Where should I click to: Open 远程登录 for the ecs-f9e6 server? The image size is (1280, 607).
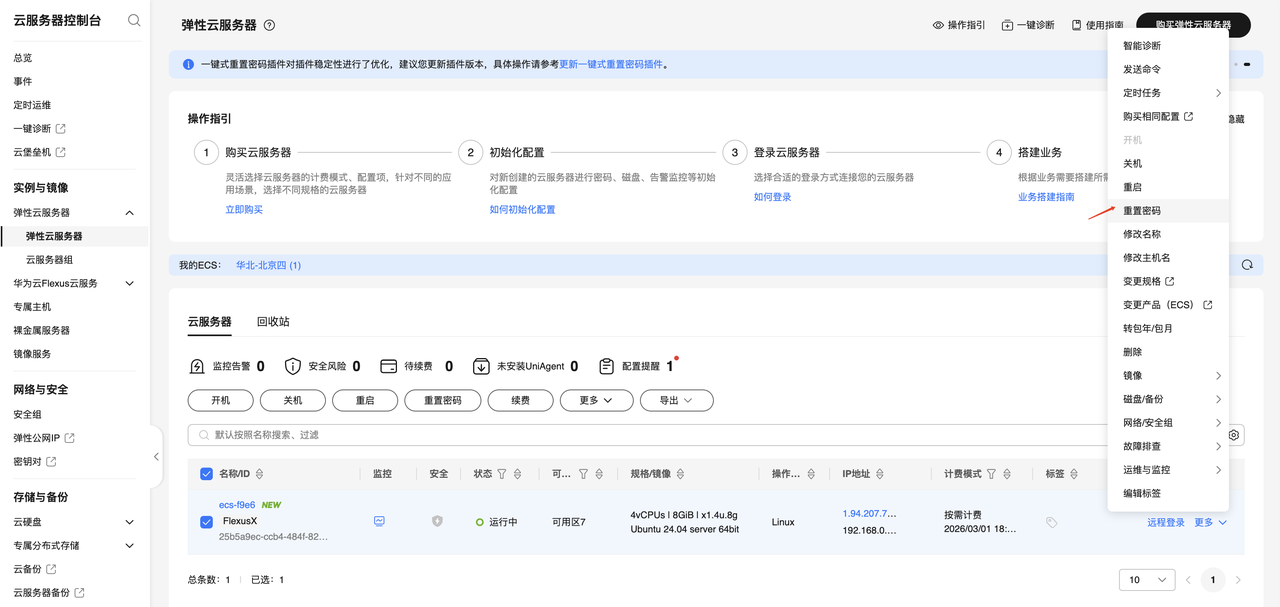click(x=1166, y=521)
